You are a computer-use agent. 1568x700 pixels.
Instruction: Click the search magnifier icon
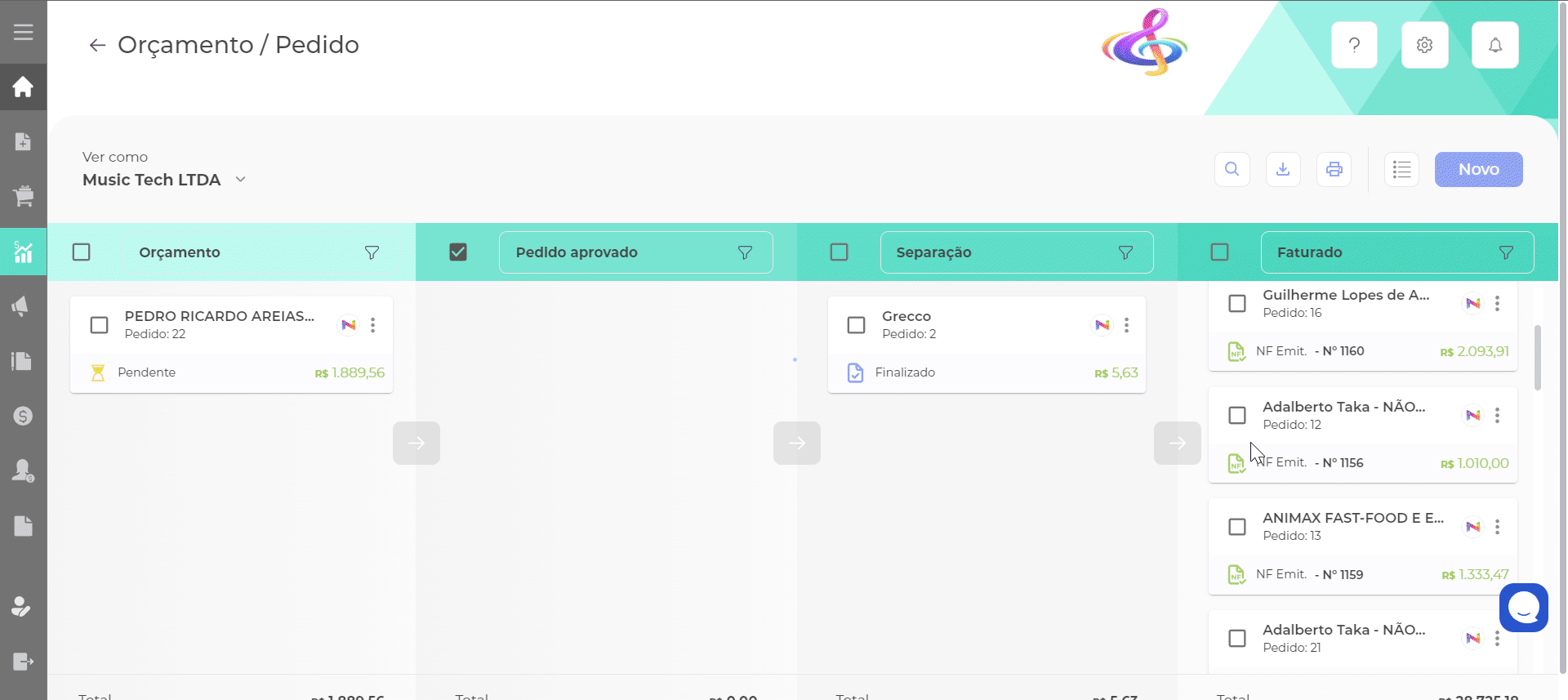(x=1232, y=169)
